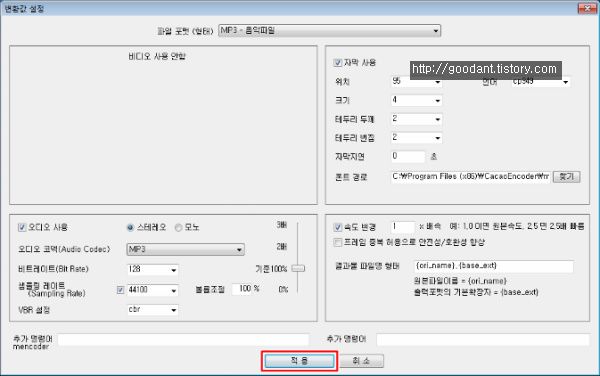Viewport: 600px width, 376px height.
Task: Click the speed multiplier input showing 1
Action: click(403, 227)
